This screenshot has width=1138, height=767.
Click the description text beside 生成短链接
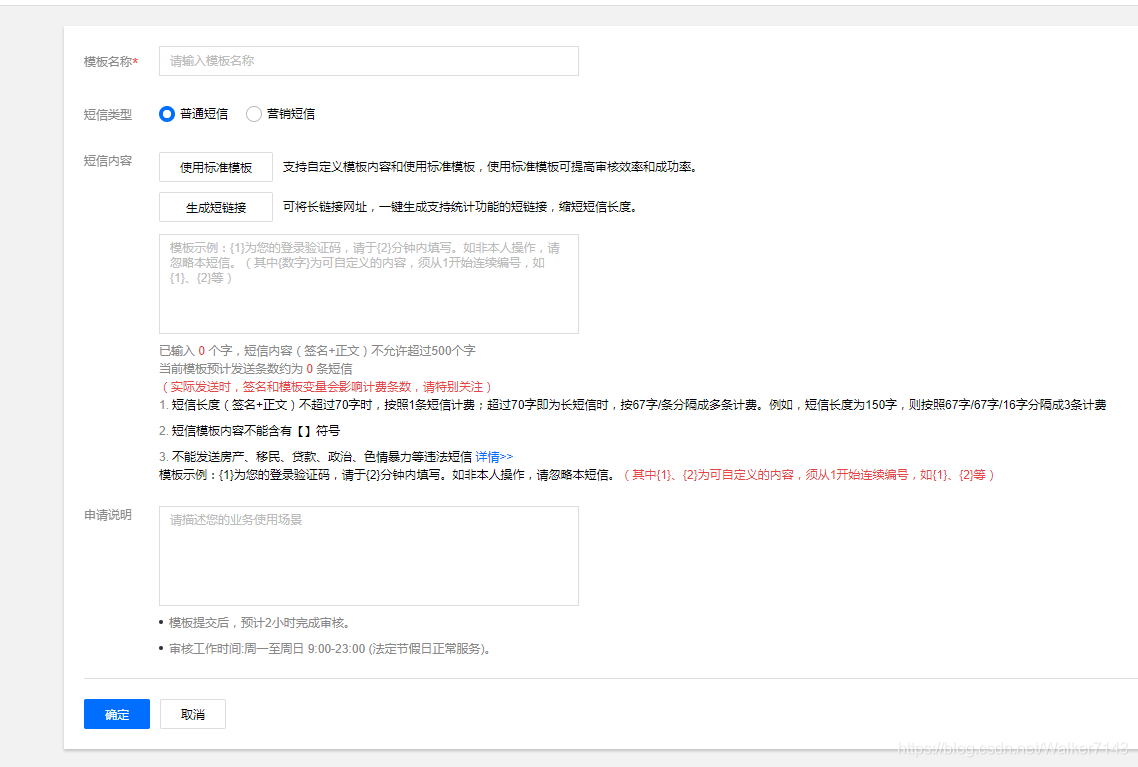[x=461, y=207]
